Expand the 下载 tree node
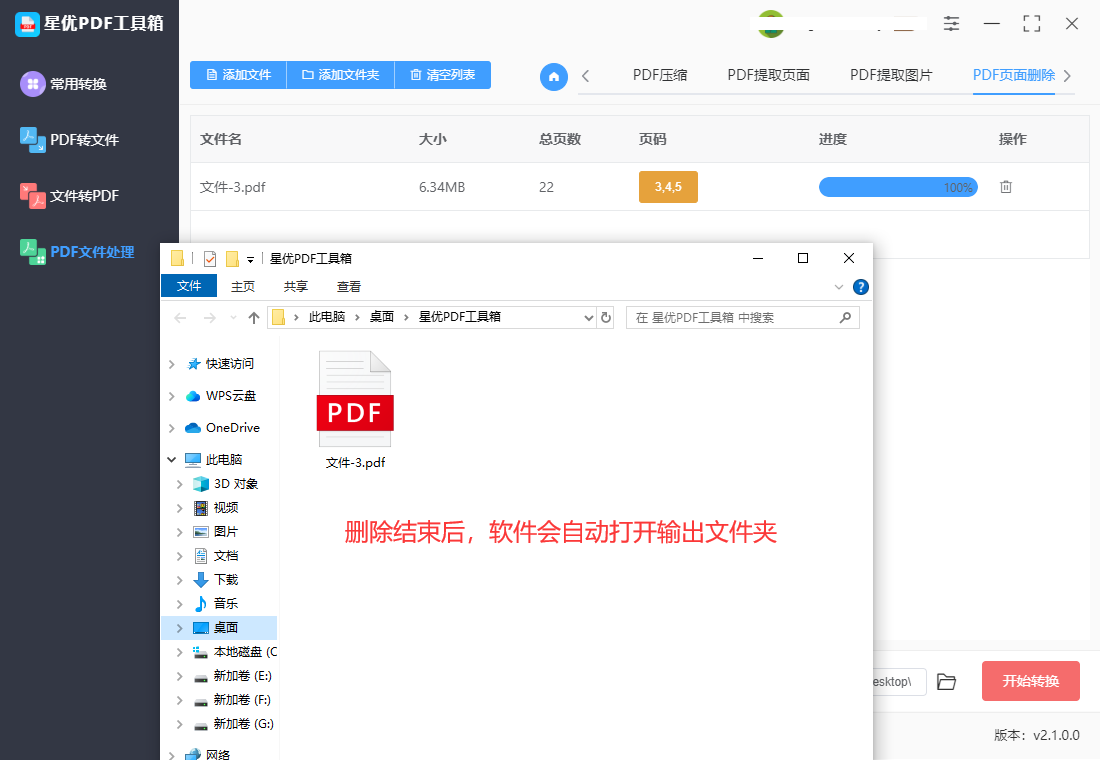This screenshot has height=760, width=1100. tap(180, 580)
